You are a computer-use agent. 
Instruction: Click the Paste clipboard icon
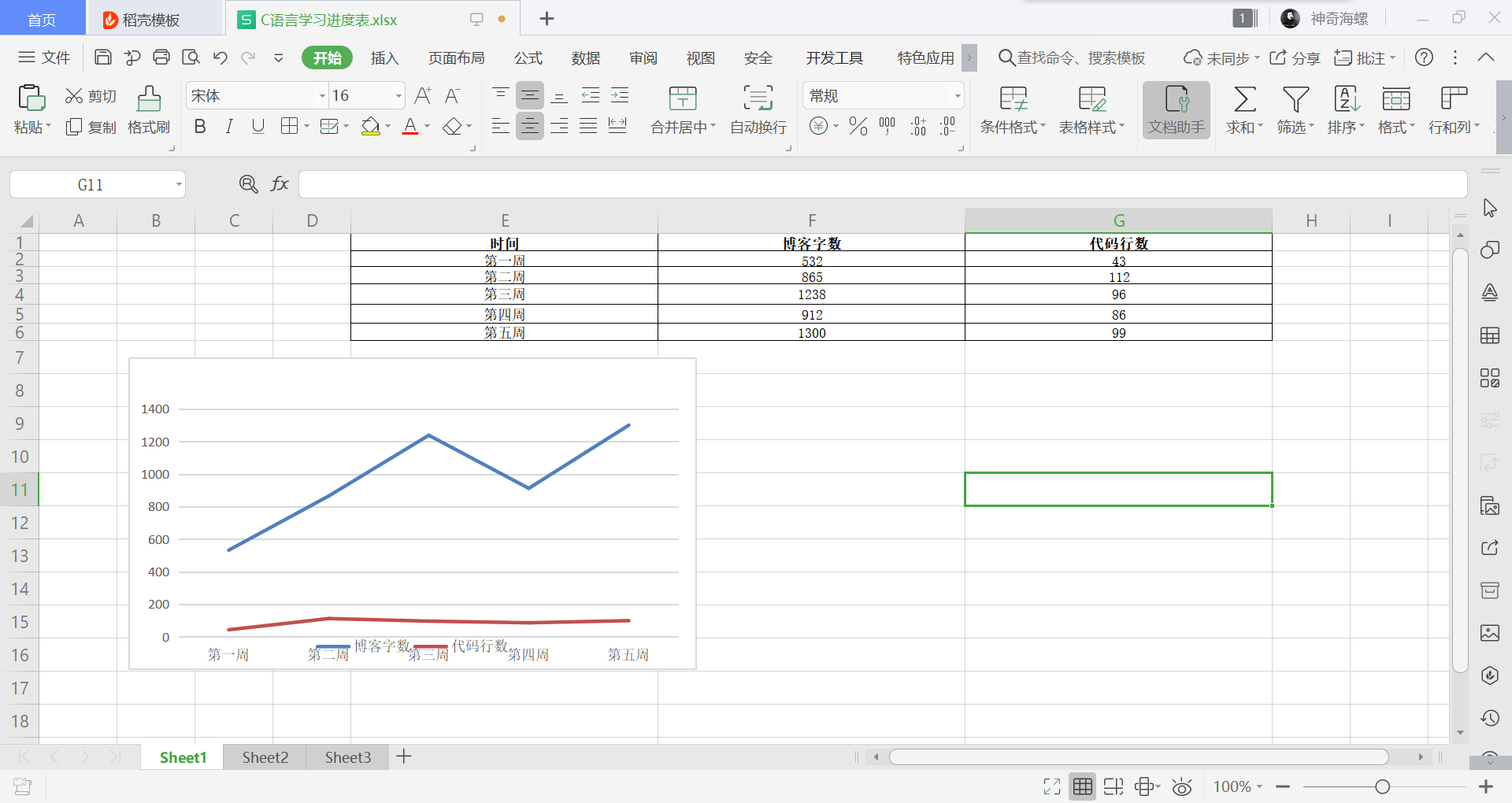point(31,98)
